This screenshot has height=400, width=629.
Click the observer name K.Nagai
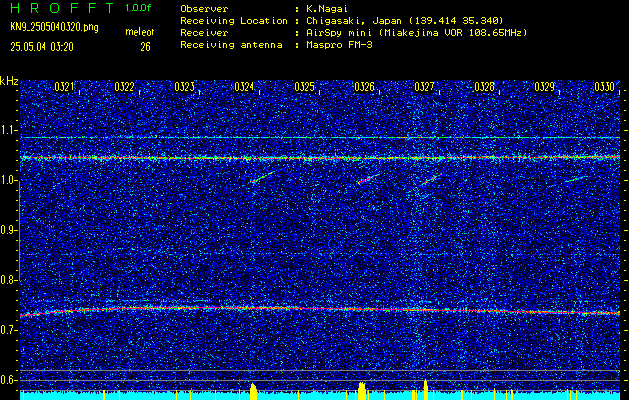tap(328, 9)
